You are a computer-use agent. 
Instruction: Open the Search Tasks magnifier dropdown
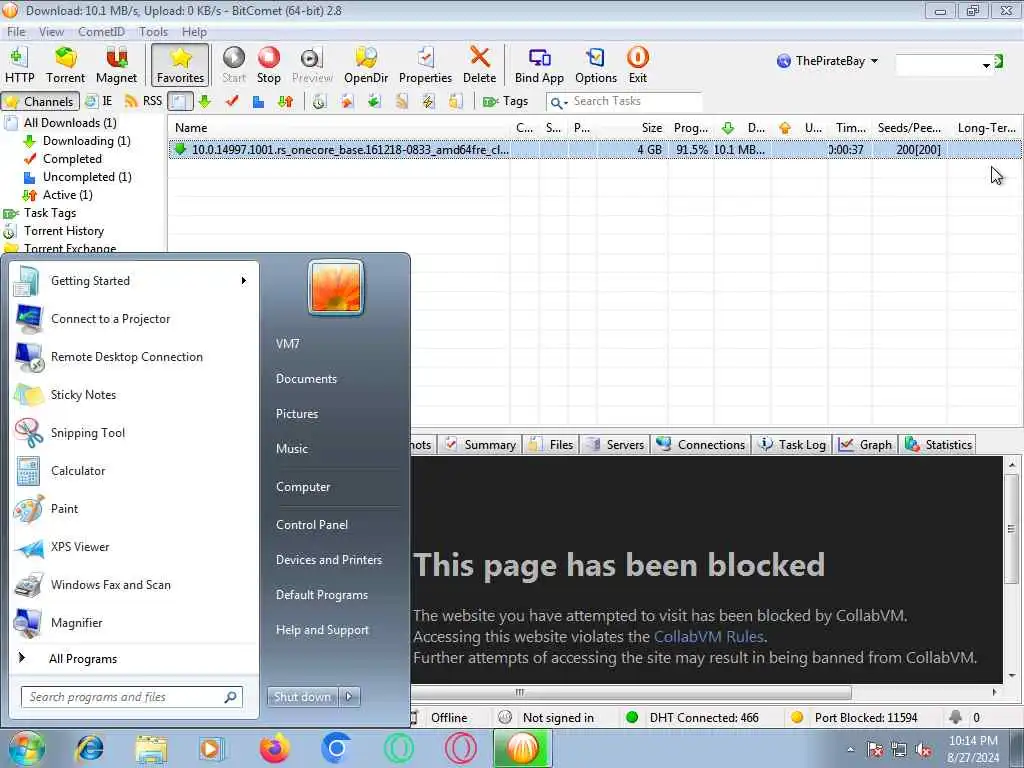558,103
